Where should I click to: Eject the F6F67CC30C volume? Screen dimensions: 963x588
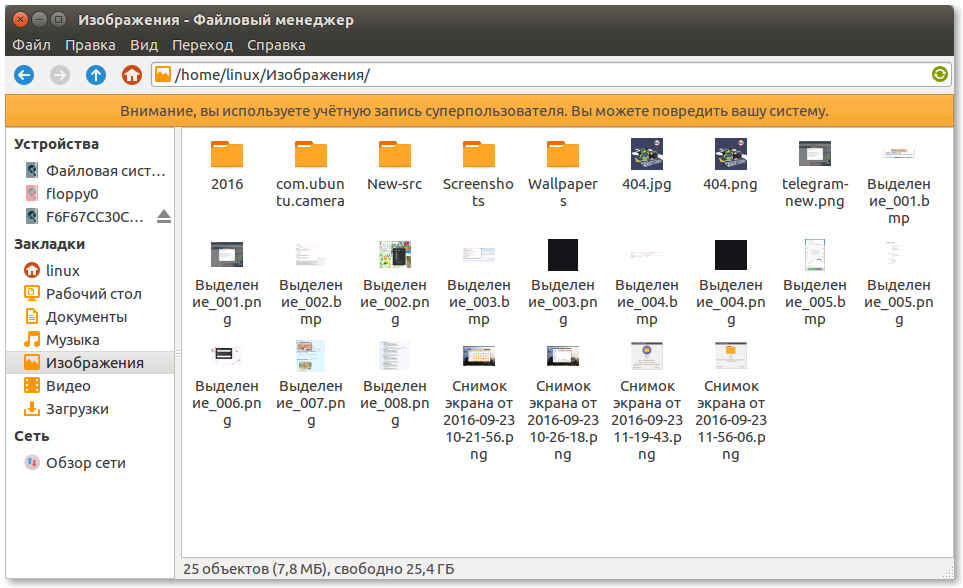[164, 217]
